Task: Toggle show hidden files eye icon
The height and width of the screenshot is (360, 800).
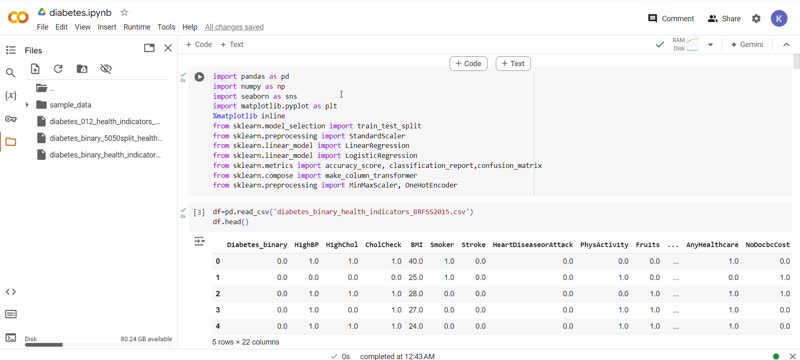Action: pos(106,69)
